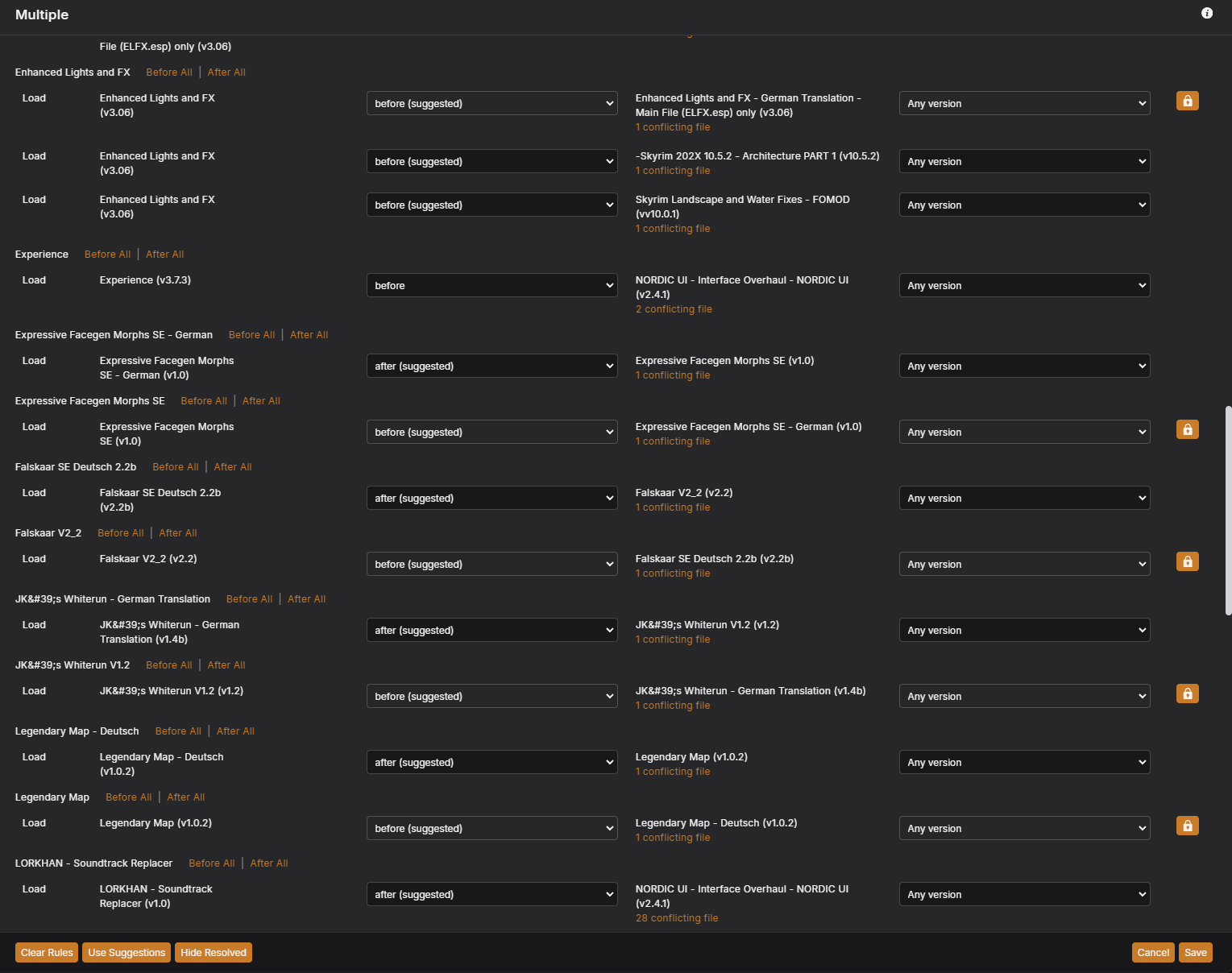Open rule dropdown for Legendary Map - Deutsch
The image size is (1232, 973).
pos(492,763)
